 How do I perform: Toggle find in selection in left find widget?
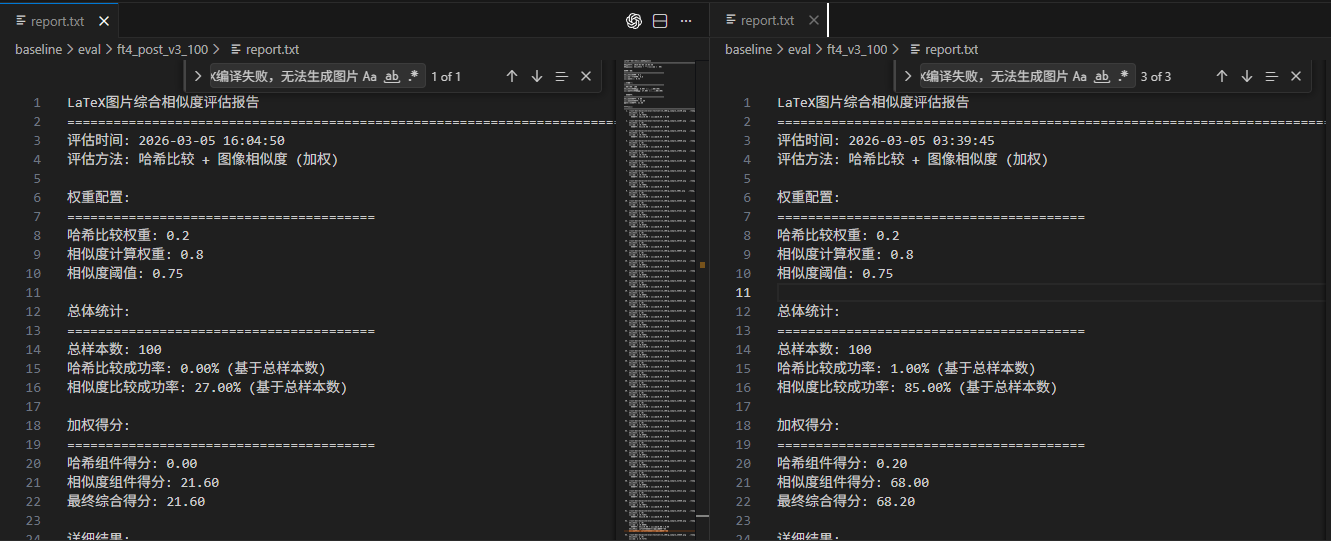pyautogui.click(x=561, y=76)
